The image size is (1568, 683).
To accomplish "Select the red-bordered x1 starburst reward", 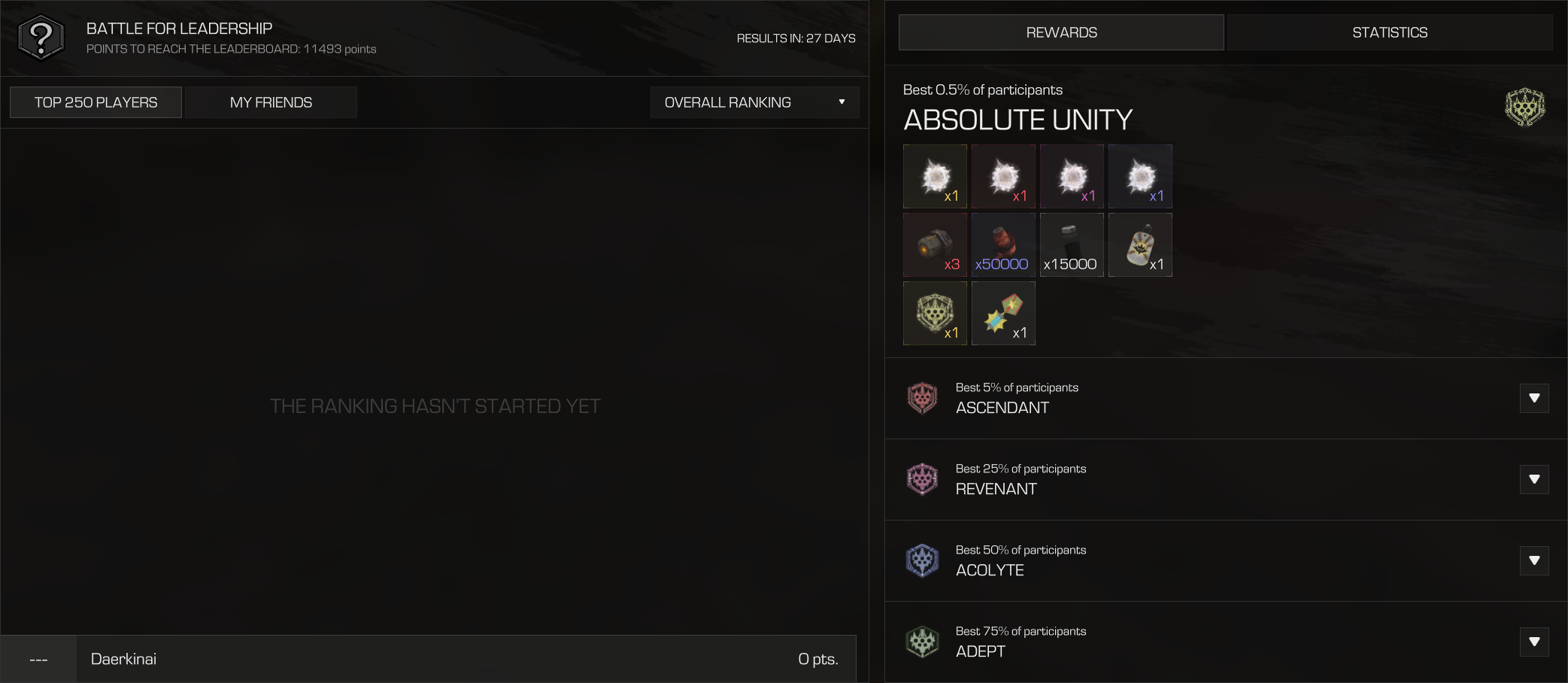I will coord(1003,176).
